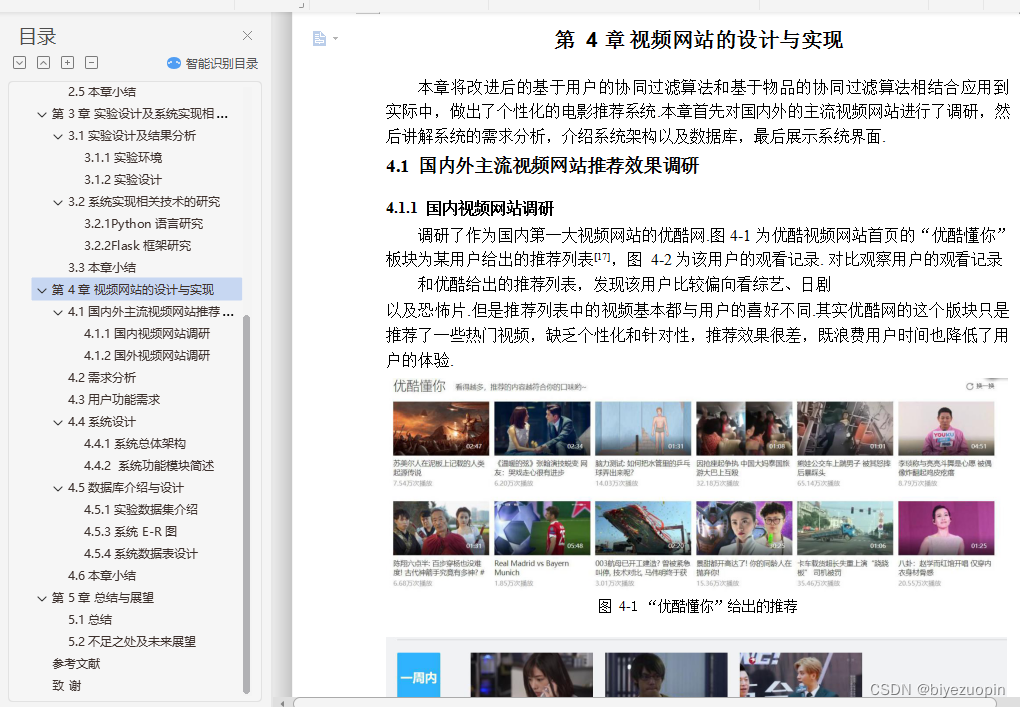Open 5.1 总结 in outline

90,620
